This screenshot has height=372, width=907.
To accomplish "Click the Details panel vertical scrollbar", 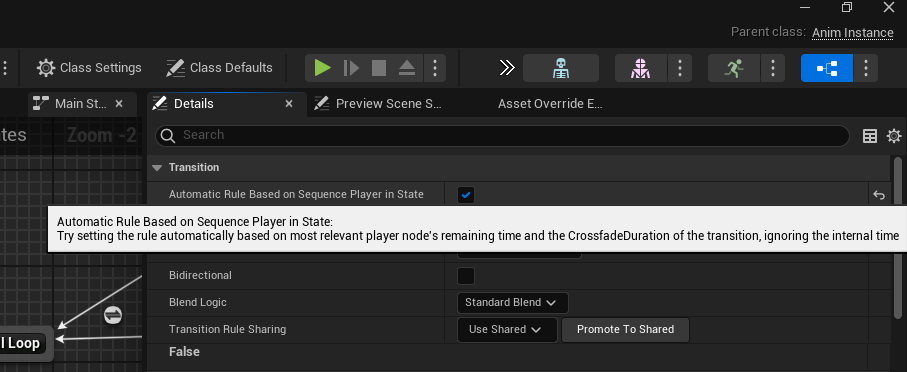I will point(897,237).
